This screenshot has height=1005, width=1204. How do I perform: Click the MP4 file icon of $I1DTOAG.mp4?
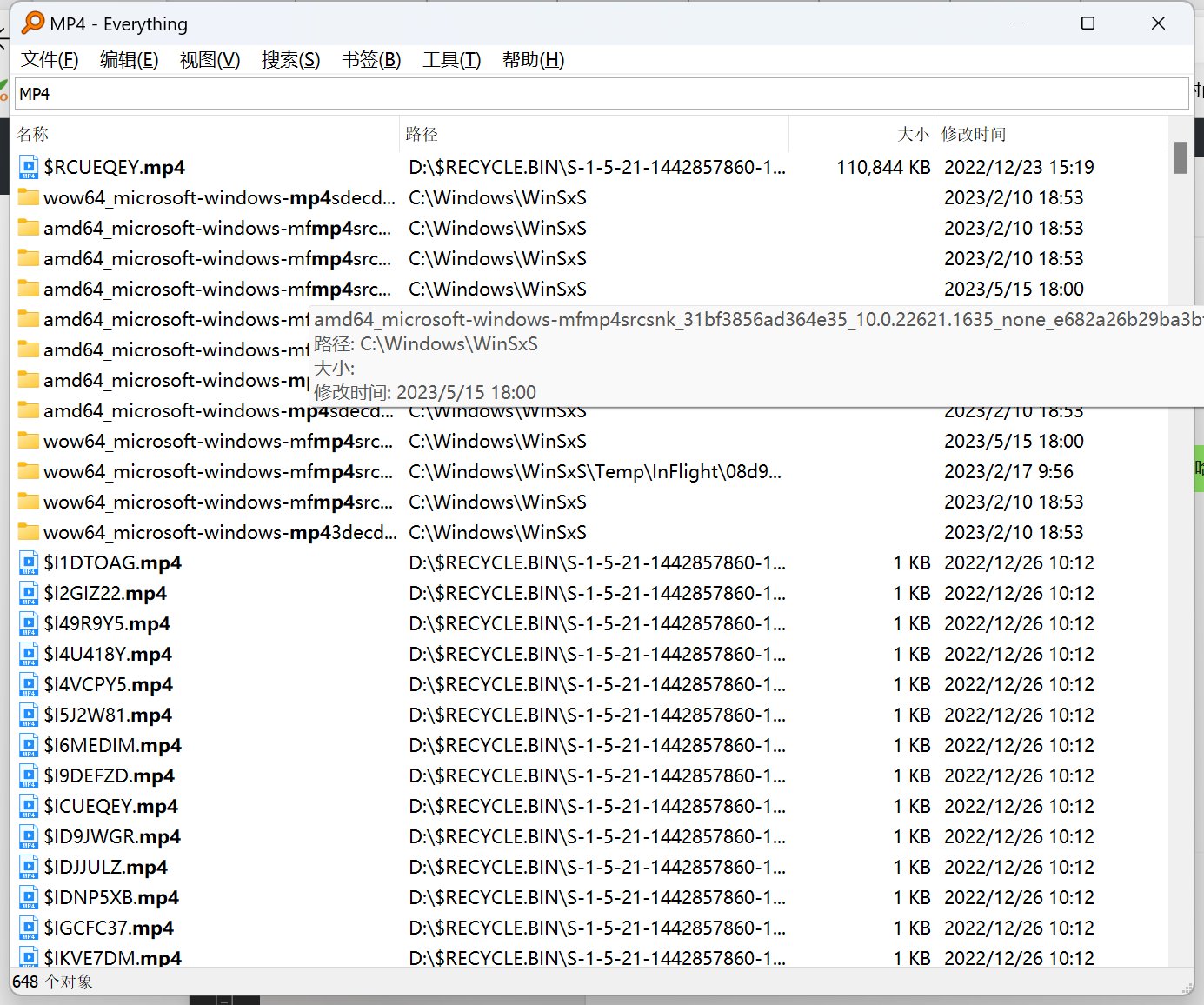point(29,562)
